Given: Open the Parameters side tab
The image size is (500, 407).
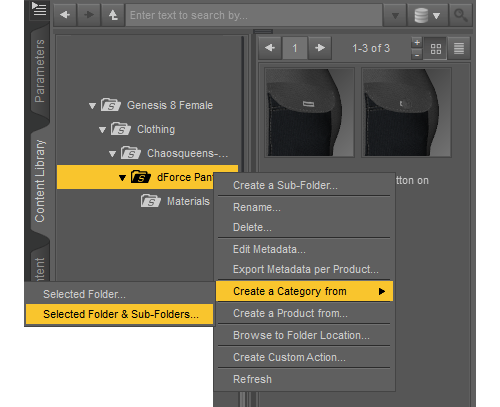Looking at the screenshot, I should coord(40,71).
